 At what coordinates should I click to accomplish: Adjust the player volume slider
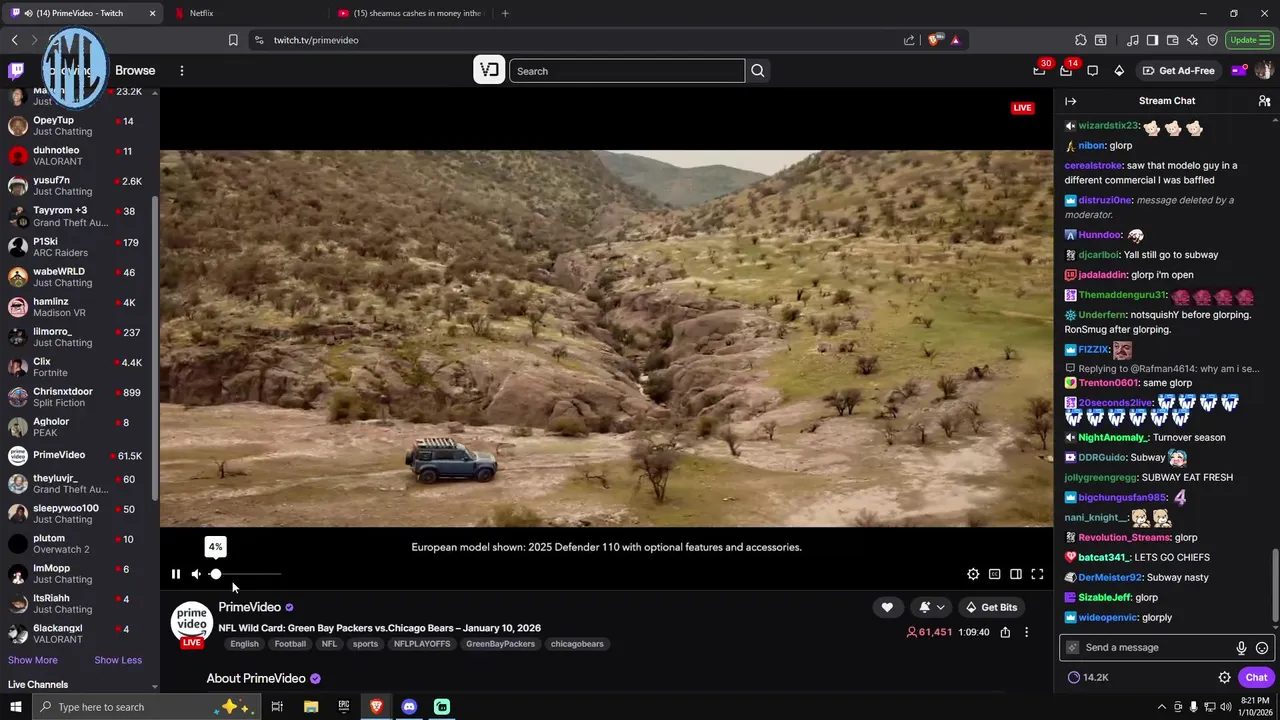(246, 574)
